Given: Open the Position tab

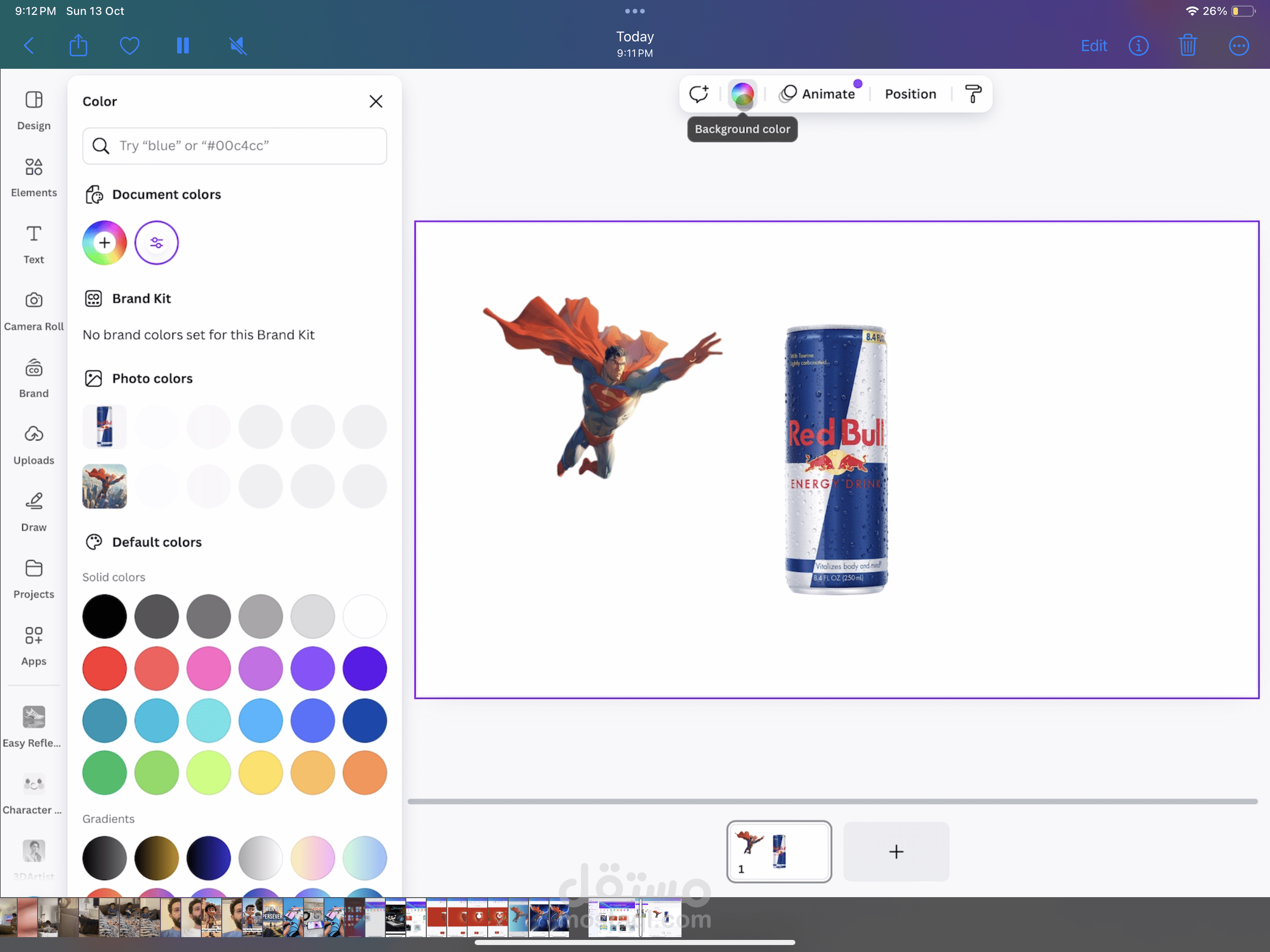Looking at the screenshot, I should (x=910, y=93).
